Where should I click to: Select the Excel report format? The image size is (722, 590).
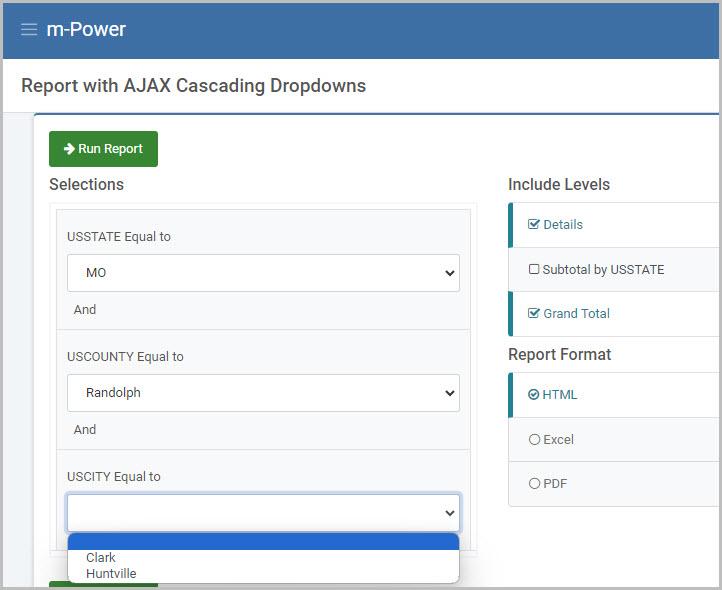pyautogui.click(x=534, y=439)
